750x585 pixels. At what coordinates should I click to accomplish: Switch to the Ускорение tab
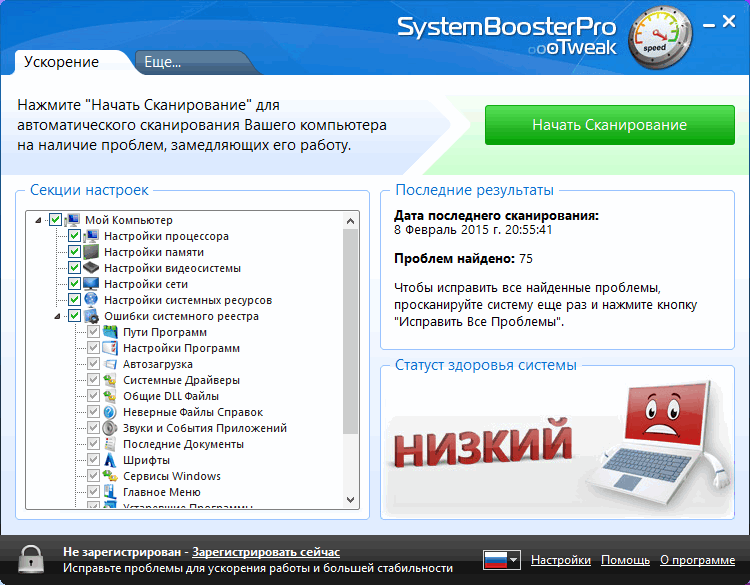[x=62, y=62]
